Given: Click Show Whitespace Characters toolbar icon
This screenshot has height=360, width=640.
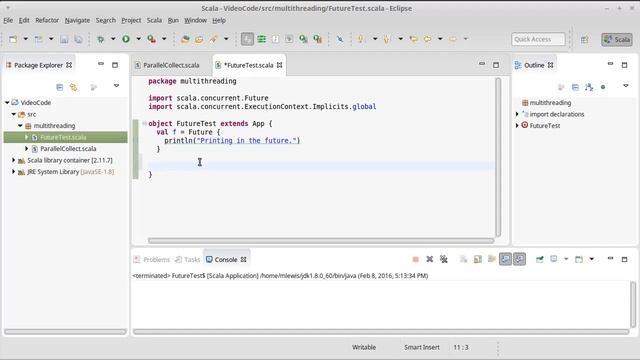Looking at the screenshot, I should tap(276, 39).
